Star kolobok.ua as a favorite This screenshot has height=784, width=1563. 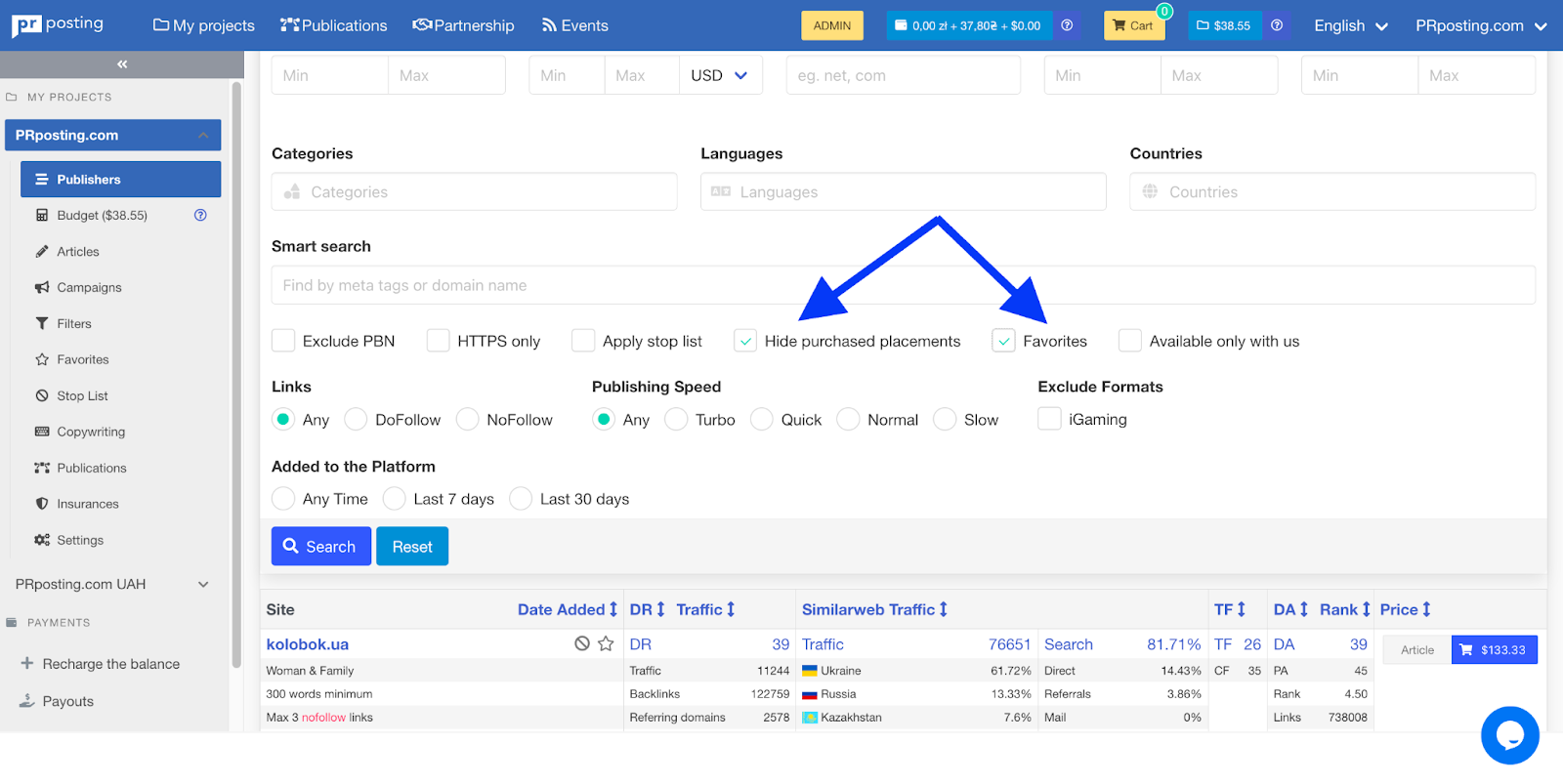pos(606,643)
